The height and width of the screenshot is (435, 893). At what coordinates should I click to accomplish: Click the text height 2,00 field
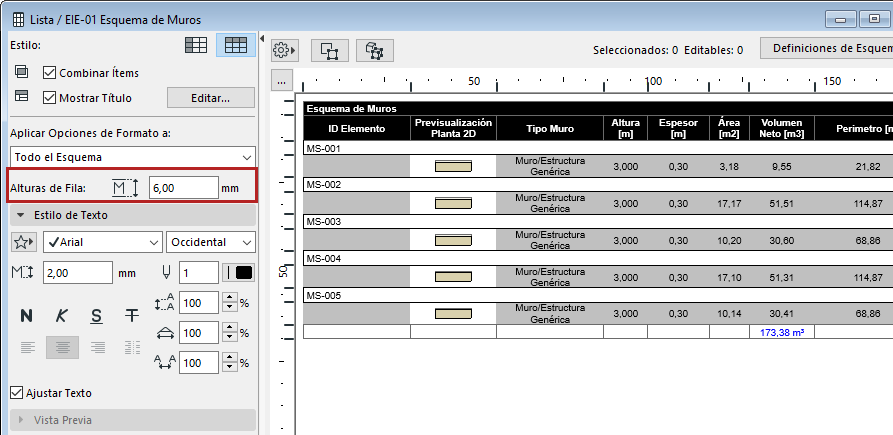click(x=78, y=273)
